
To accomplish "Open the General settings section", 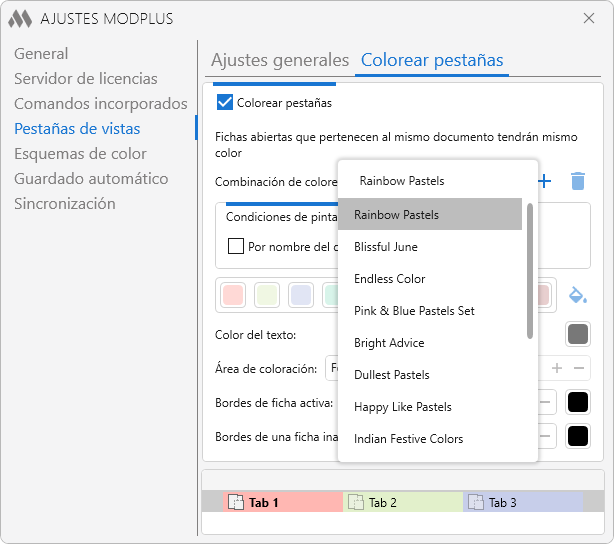I will tap(41, 54).
